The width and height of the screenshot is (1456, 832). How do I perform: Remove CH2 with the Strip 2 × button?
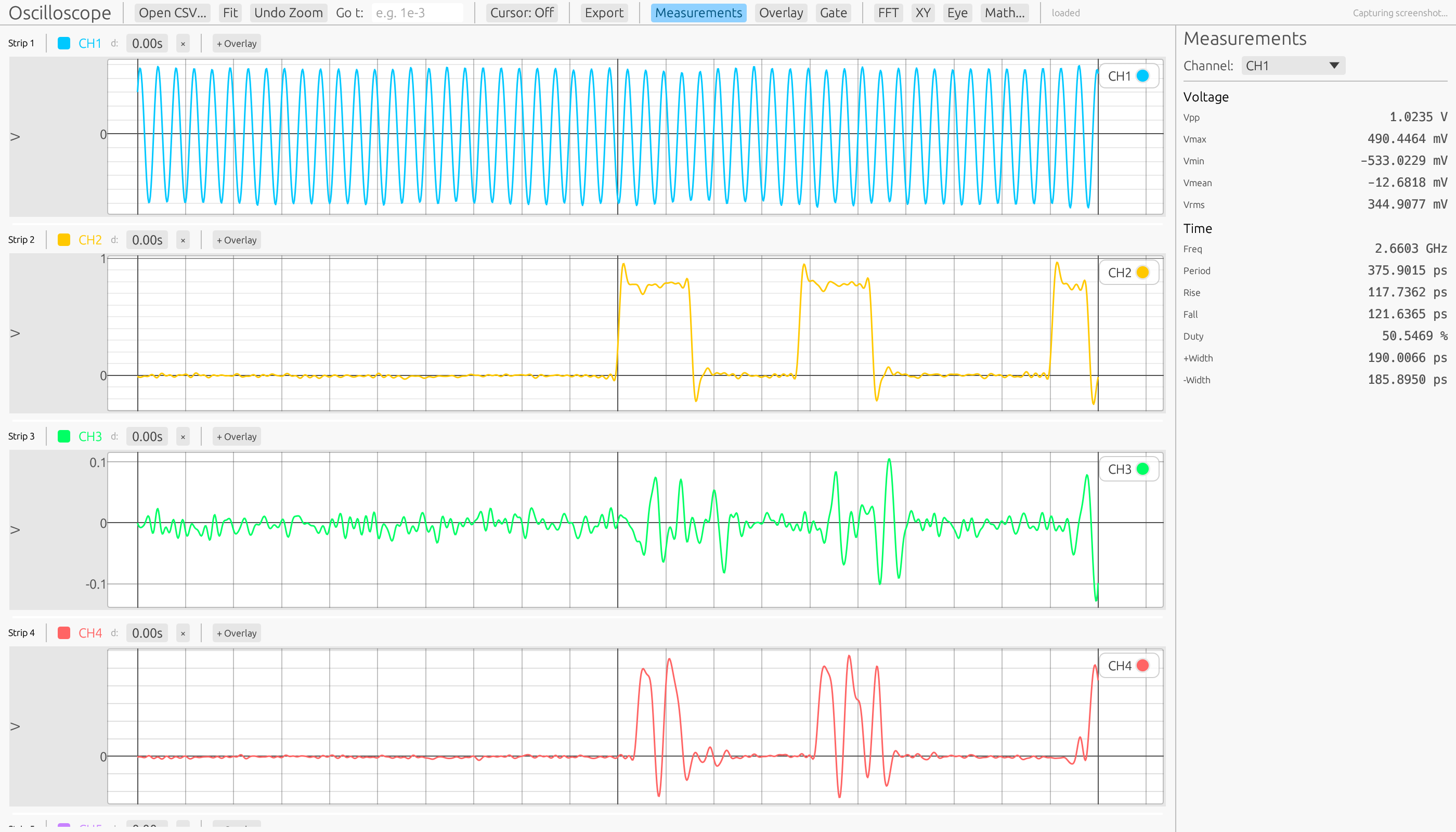(x=183, y=240)
